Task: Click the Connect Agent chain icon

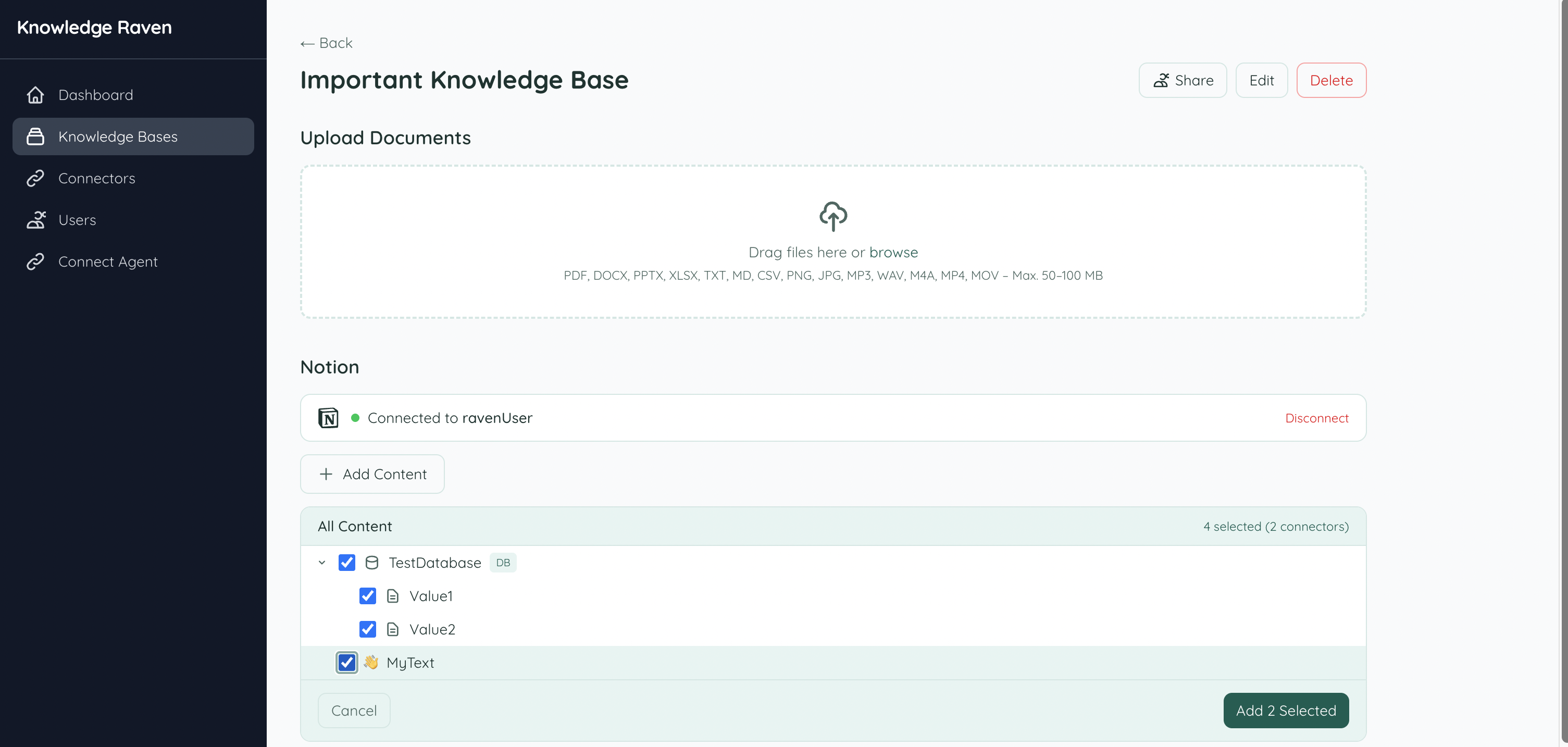Action: coord(36,261)
